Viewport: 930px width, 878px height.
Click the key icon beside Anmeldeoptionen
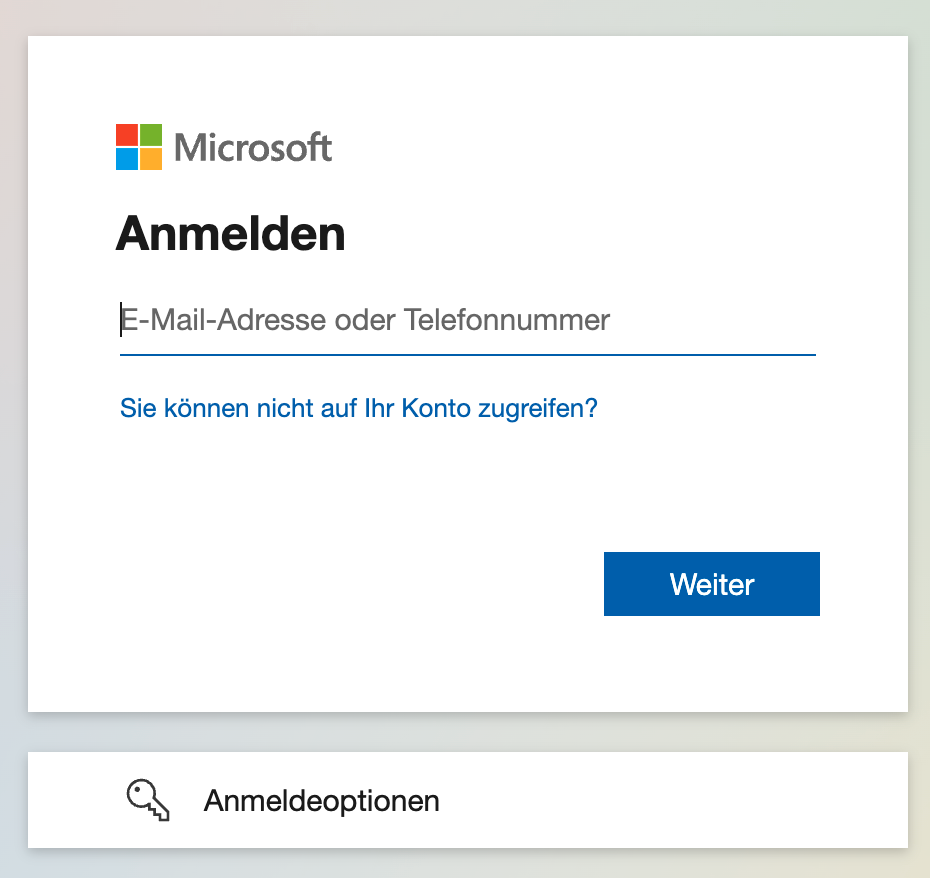click(x=148, y=800)
